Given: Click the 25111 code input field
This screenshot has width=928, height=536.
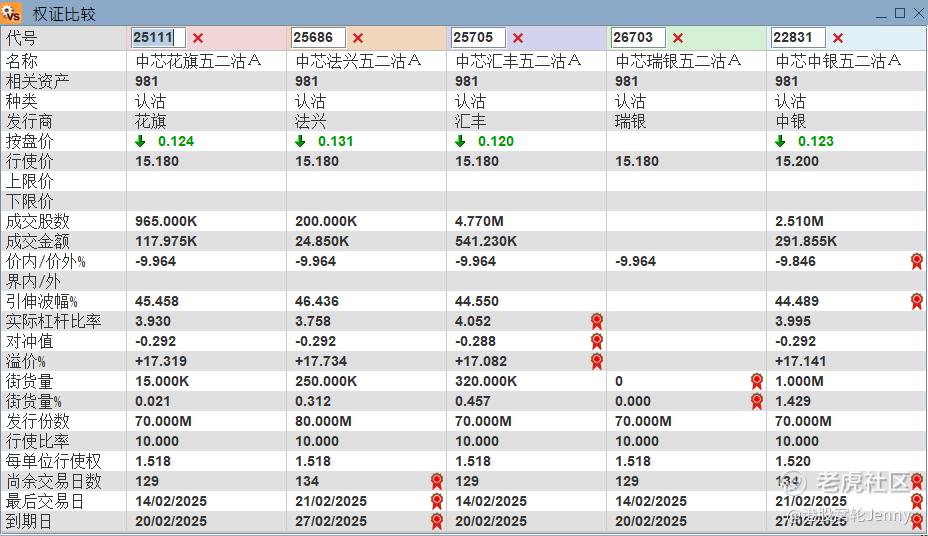Looking at the screenshot, I should [x=158, y=37].
